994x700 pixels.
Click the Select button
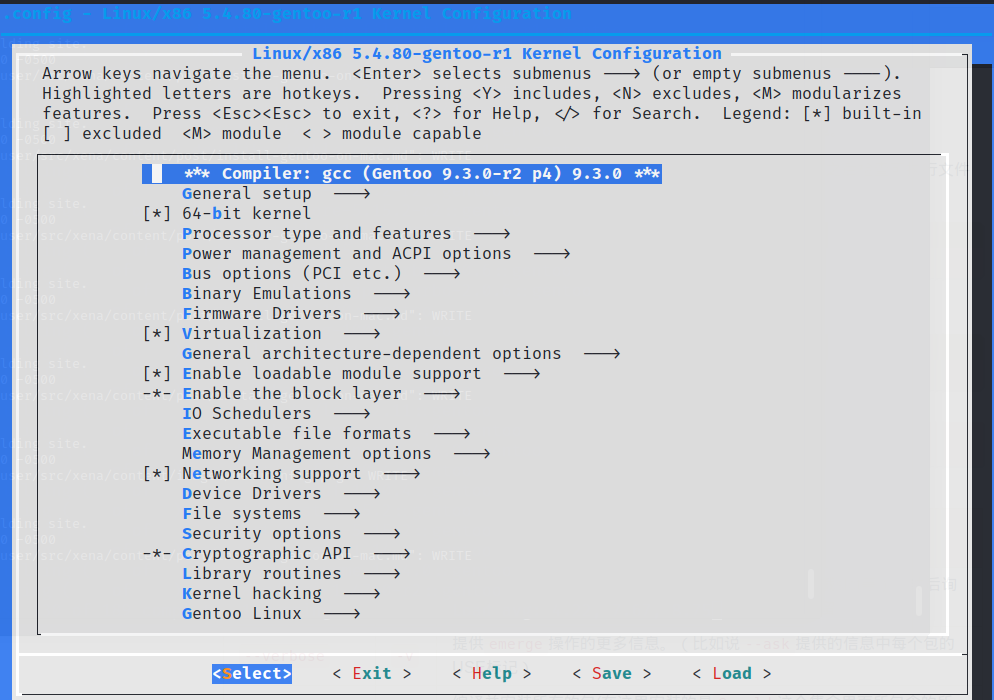click(252, 673)
